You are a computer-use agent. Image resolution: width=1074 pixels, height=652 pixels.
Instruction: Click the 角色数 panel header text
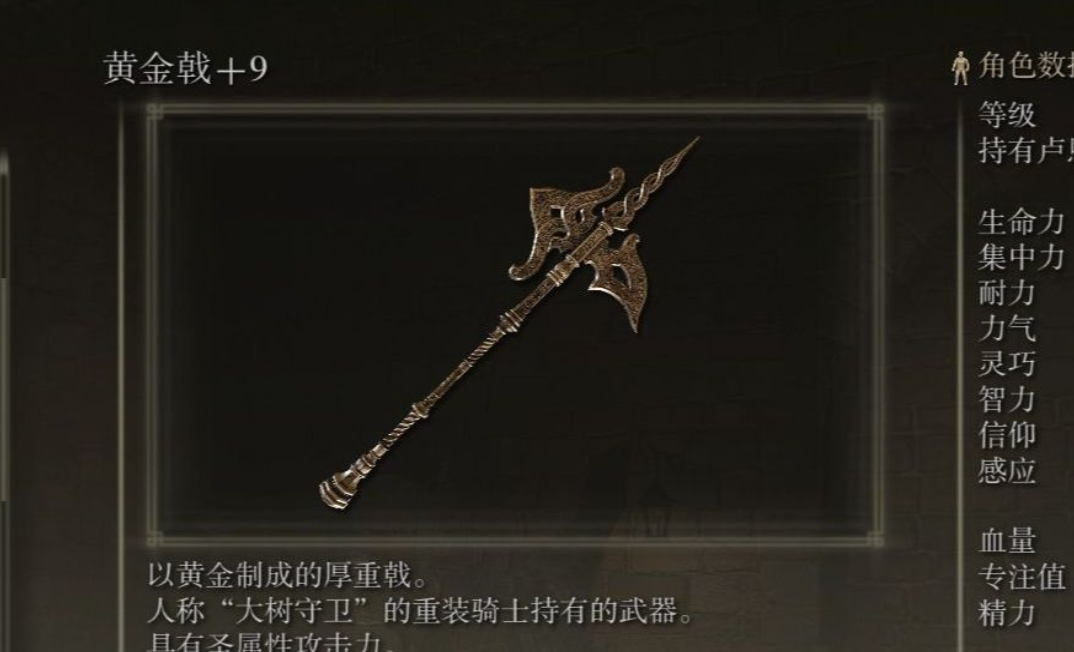coord(1026,66)
